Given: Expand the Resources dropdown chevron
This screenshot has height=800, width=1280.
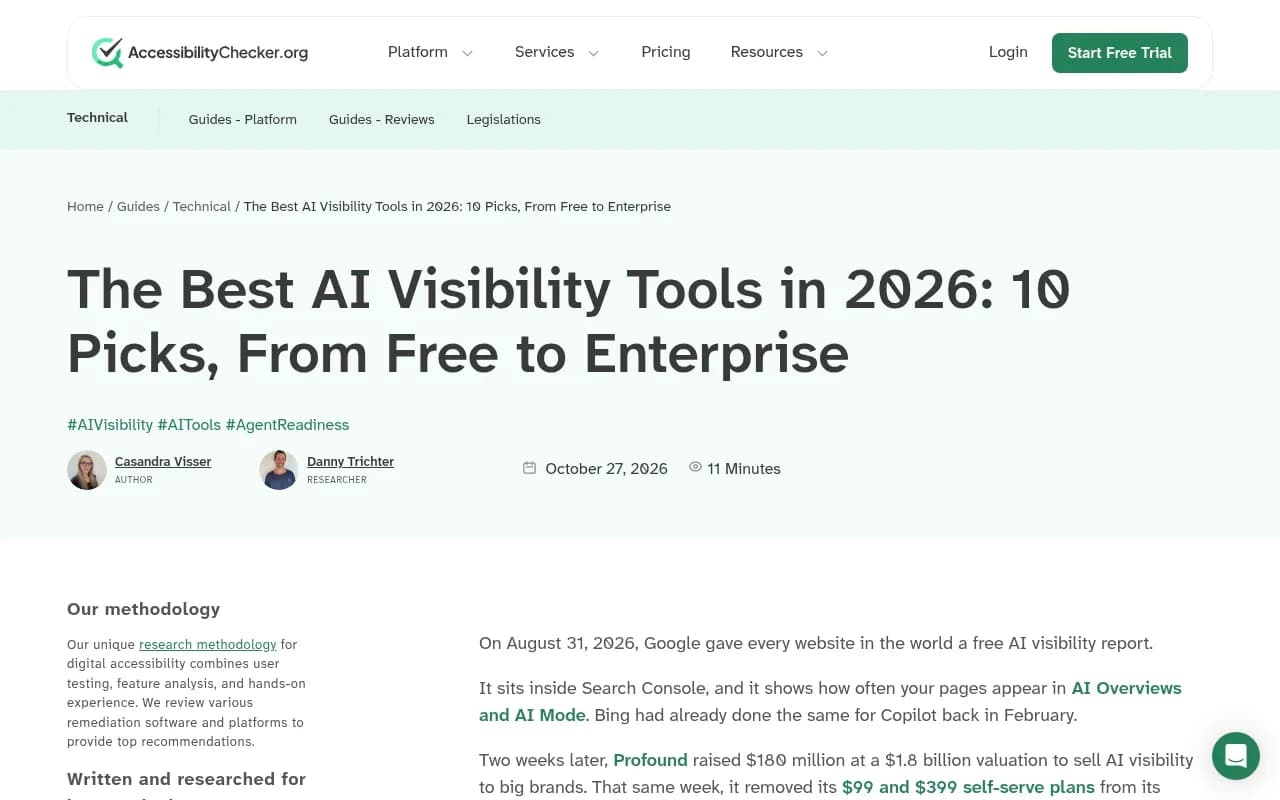Looking at the screenshot, I should 822,53.
